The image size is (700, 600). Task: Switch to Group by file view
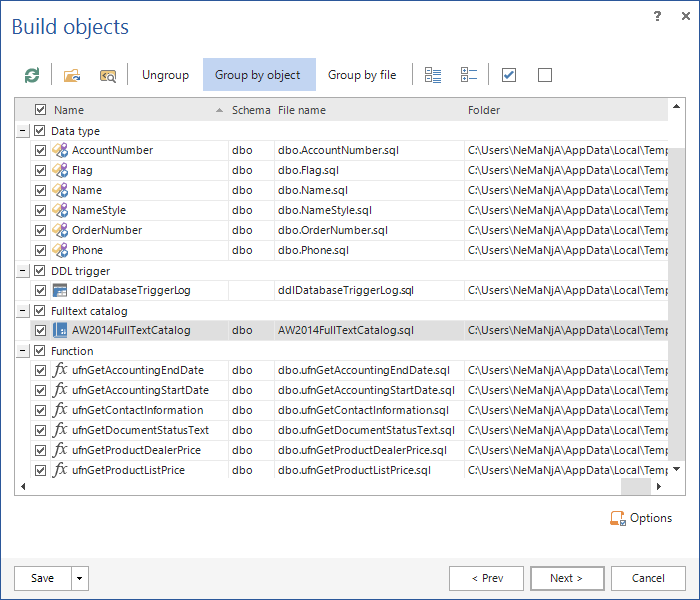362,75
